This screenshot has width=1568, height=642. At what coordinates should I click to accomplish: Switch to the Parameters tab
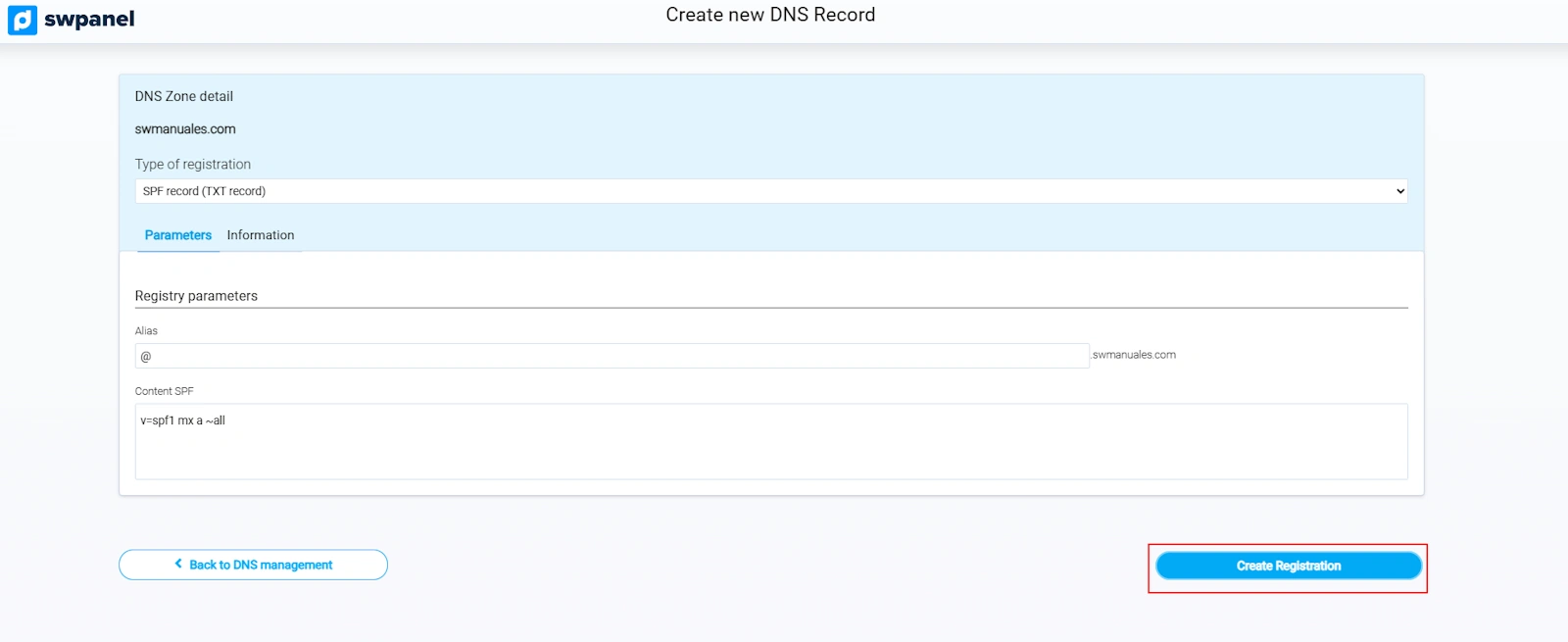coord(177,235)
